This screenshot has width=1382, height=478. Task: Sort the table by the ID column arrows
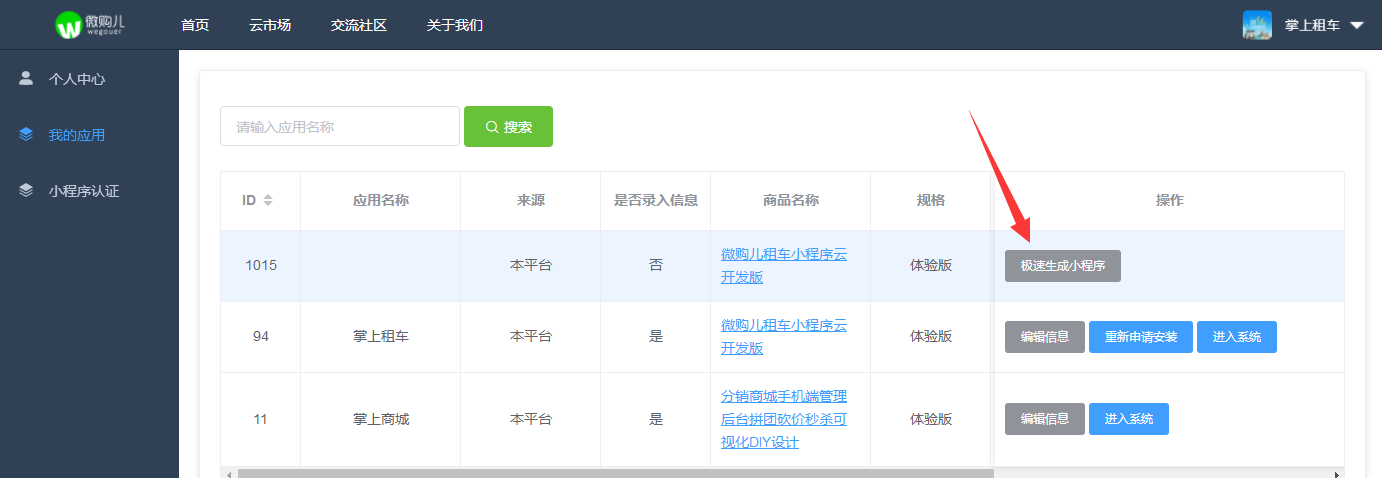point(267,200)
